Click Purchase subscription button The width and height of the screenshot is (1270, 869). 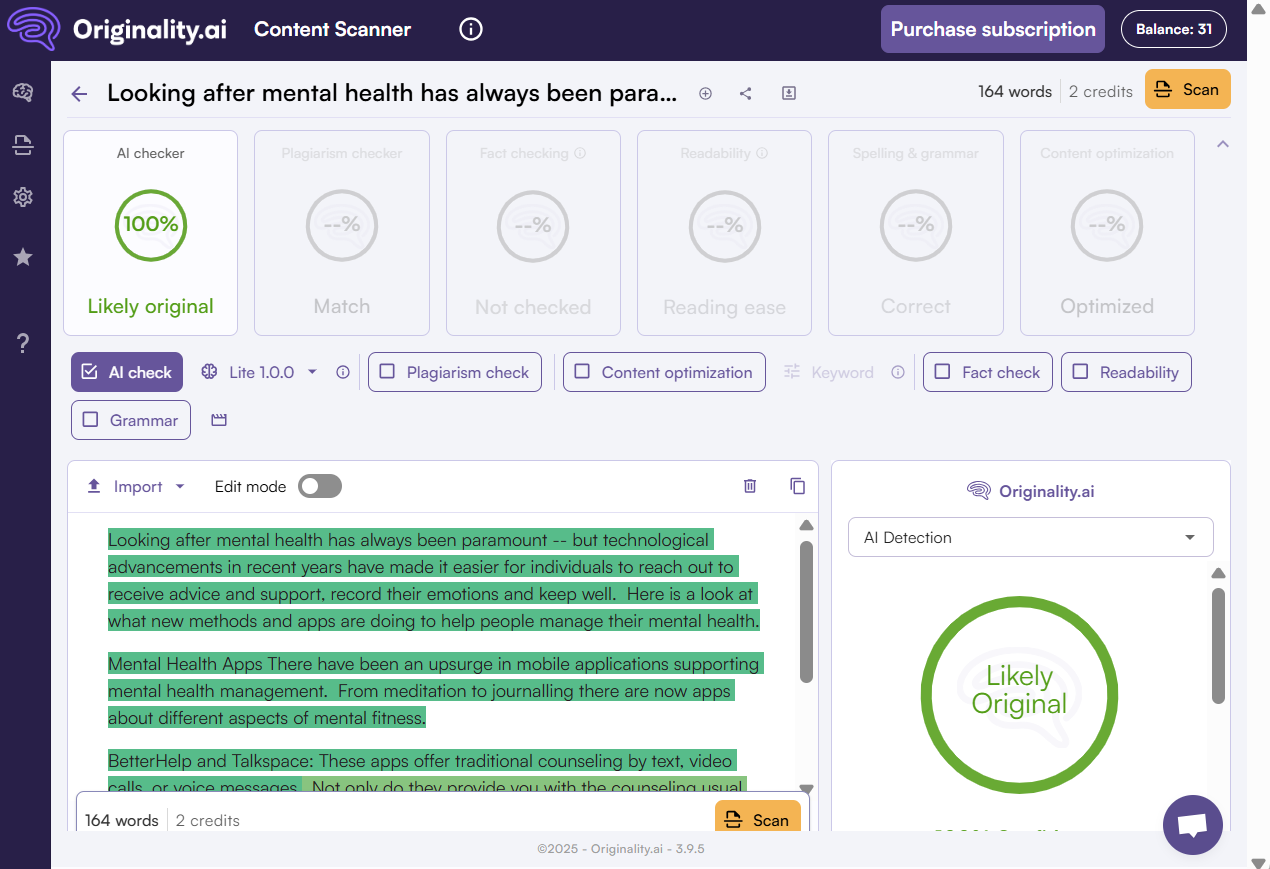[x=993, y=29]
